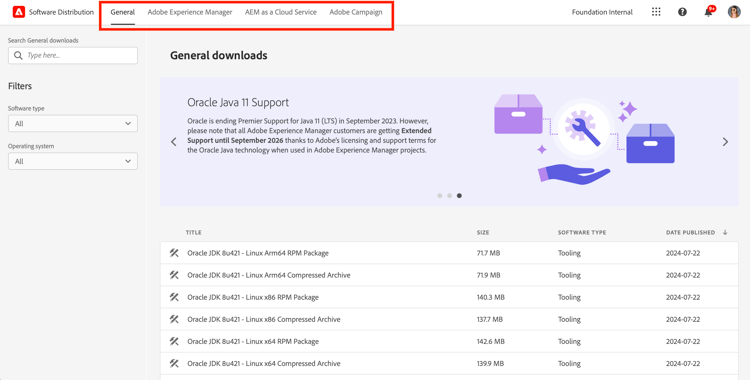Open Oracle JDK 8u421 Linux x86 Compressed Archive

264,319
